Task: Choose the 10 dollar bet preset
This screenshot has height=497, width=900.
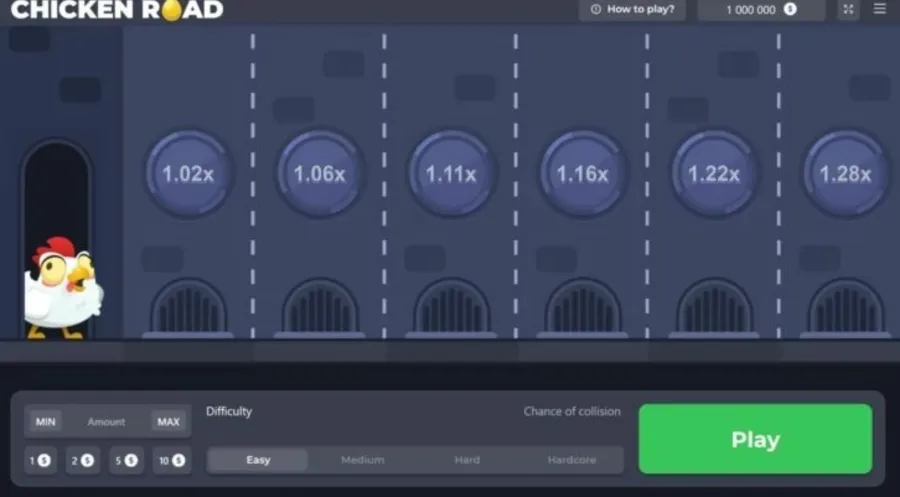Action: [172, 461]
